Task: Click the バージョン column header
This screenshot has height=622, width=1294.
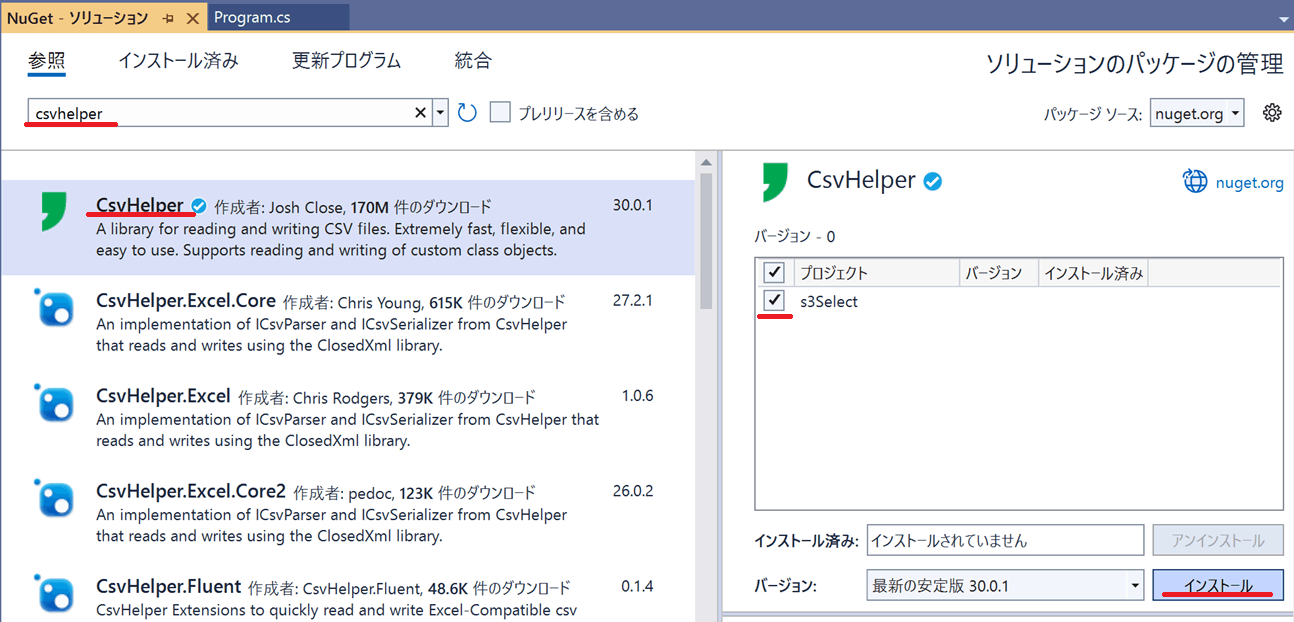Action: [x=999, y=272]
